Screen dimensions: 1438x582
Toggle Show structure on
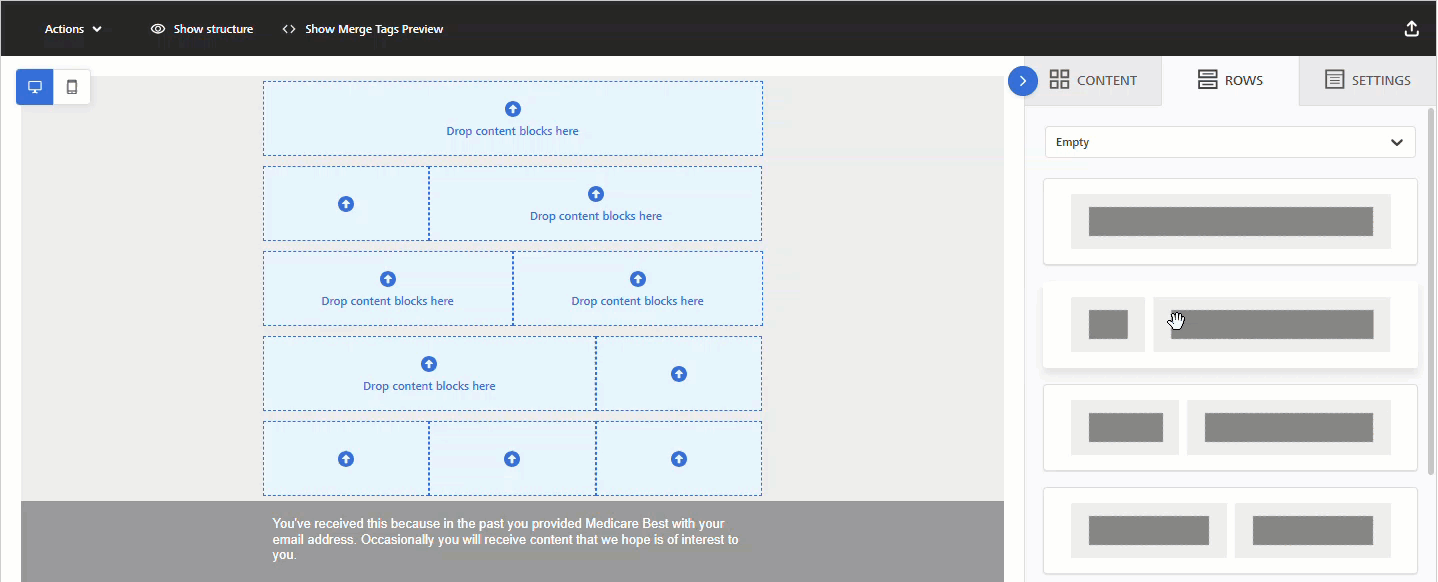(201, 28)
